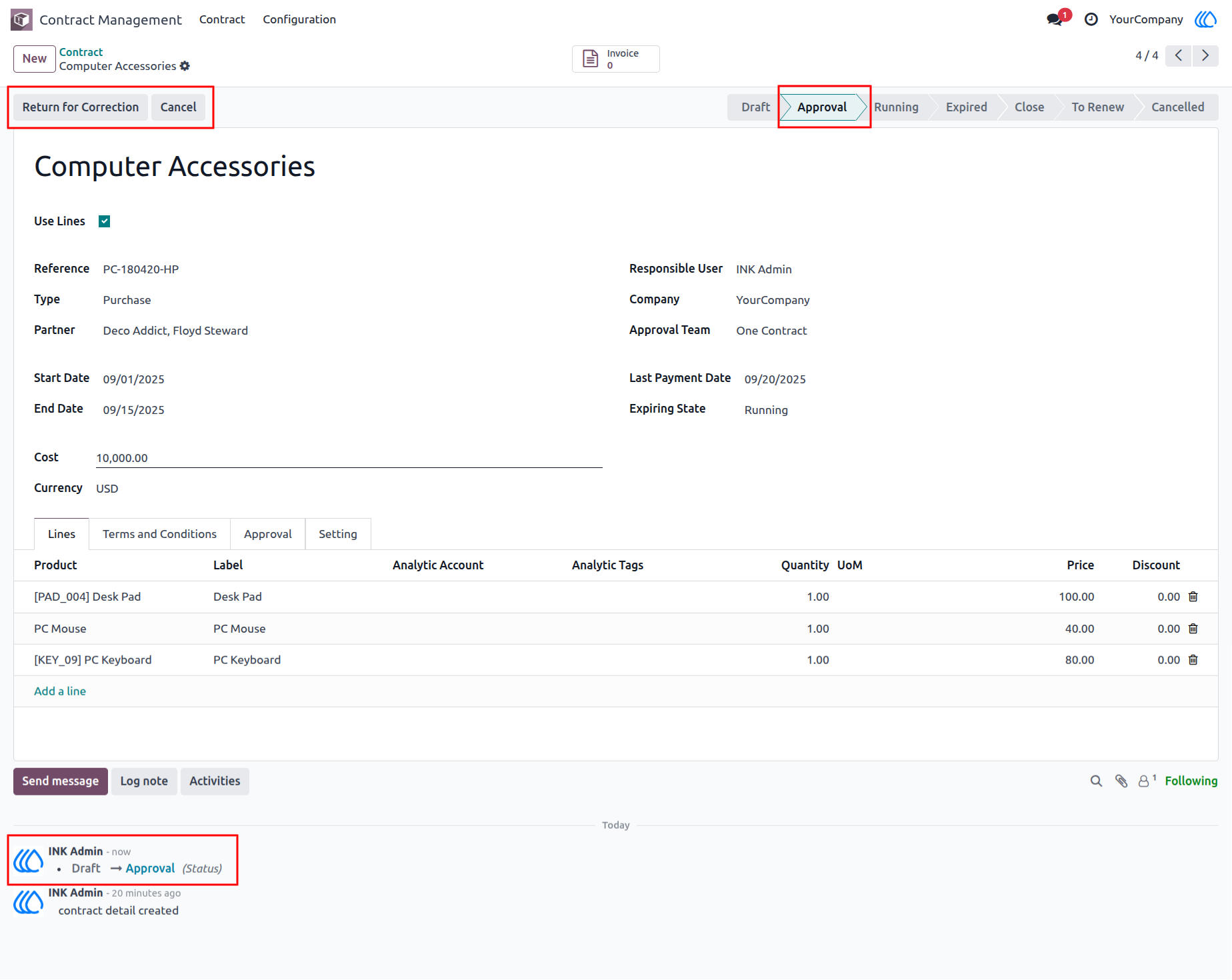Image resolution: width=1232 pixels, height=980 pixels.
Task: Delete the PC Keyboard line with trash icon
Action: 1193,660
